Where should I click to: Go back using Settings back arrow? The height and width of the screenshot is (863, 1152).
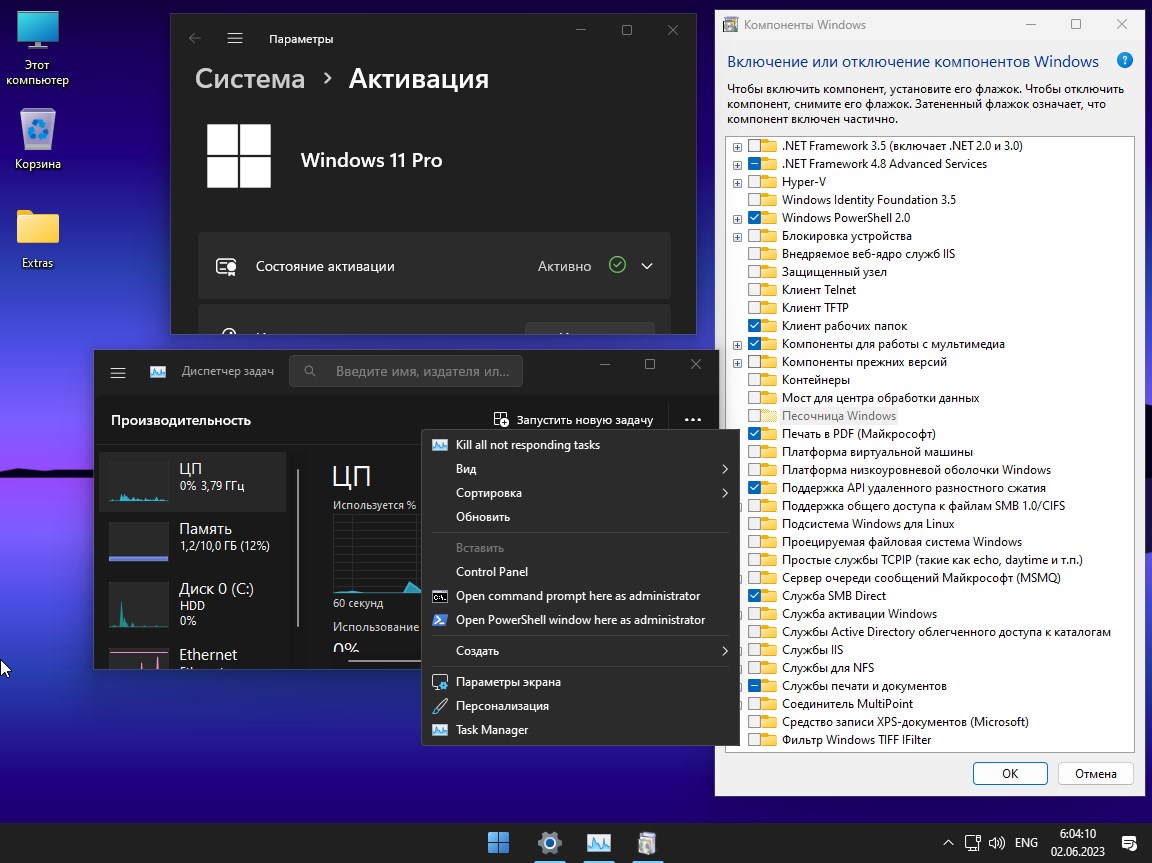coord(195,38)
